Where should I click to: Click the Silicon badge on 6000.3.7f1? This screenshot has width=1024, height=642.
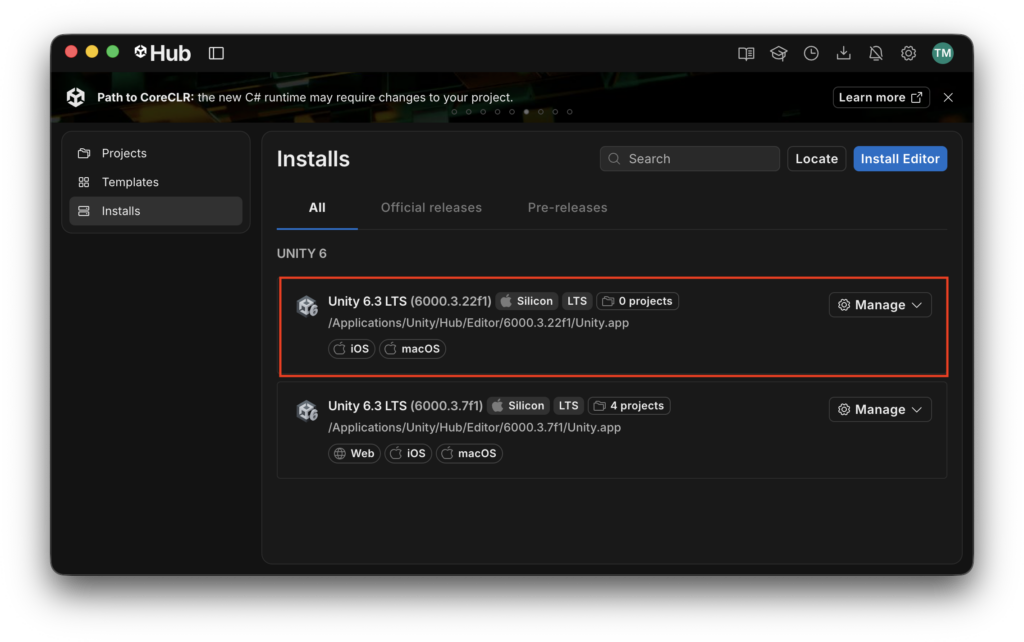pos(519,406)
